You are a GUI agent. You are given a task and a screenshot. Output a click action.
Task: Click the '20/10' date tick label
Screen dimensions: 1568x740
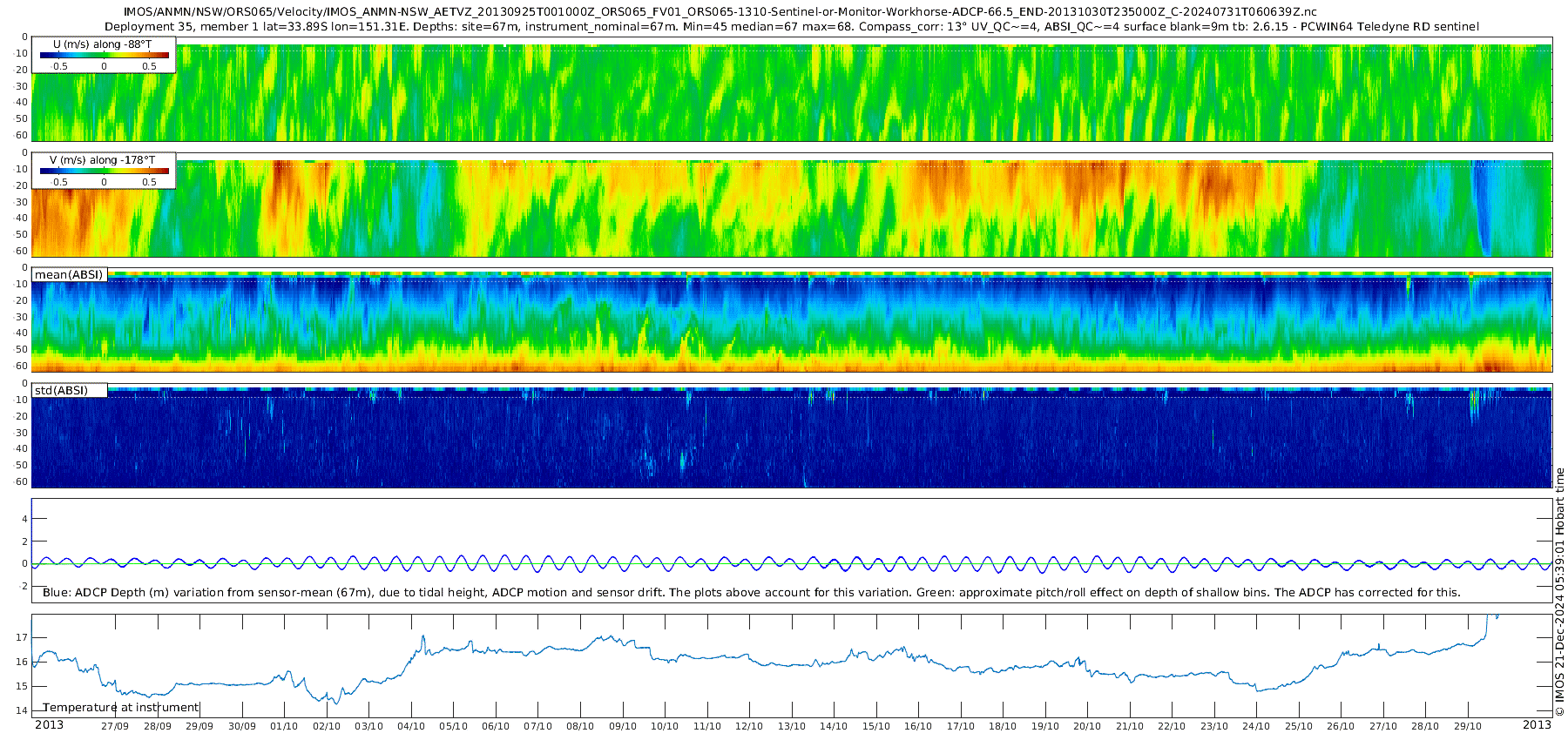click(1087, 726)
